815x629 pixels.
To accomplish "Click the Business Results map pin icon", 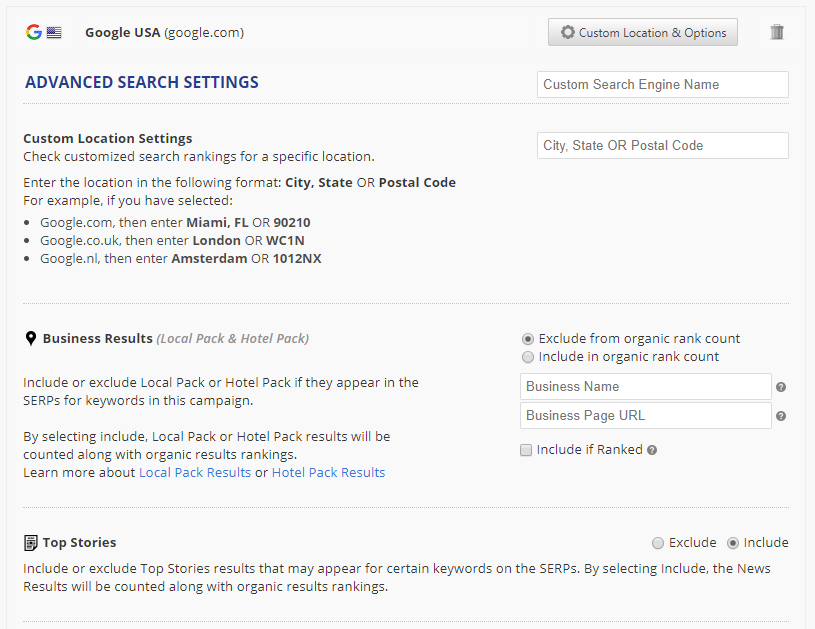I will [x=30, y=339].
